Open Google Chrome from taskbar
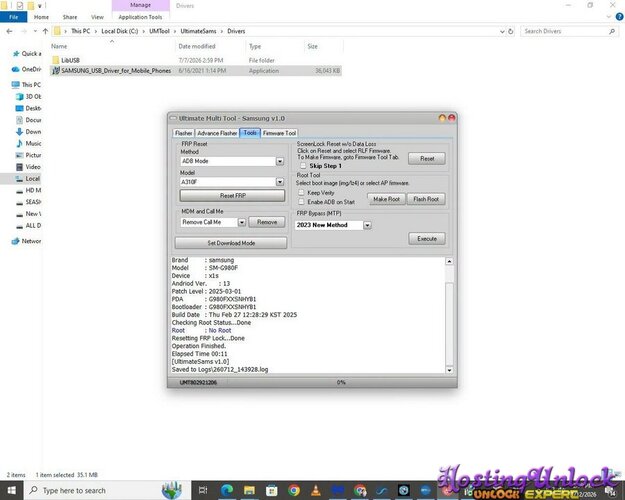 pos(294,490)
